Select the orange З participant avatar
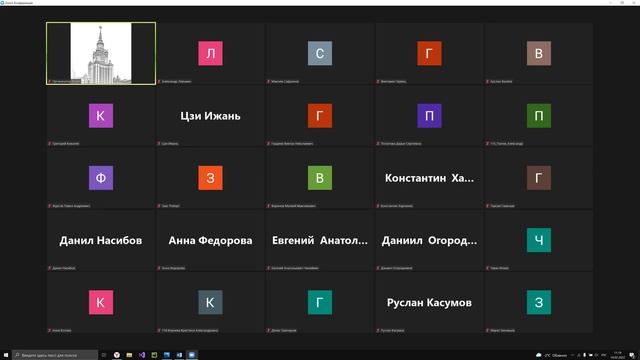Viewport: 640px width, 360px height. tap(210, 178)
